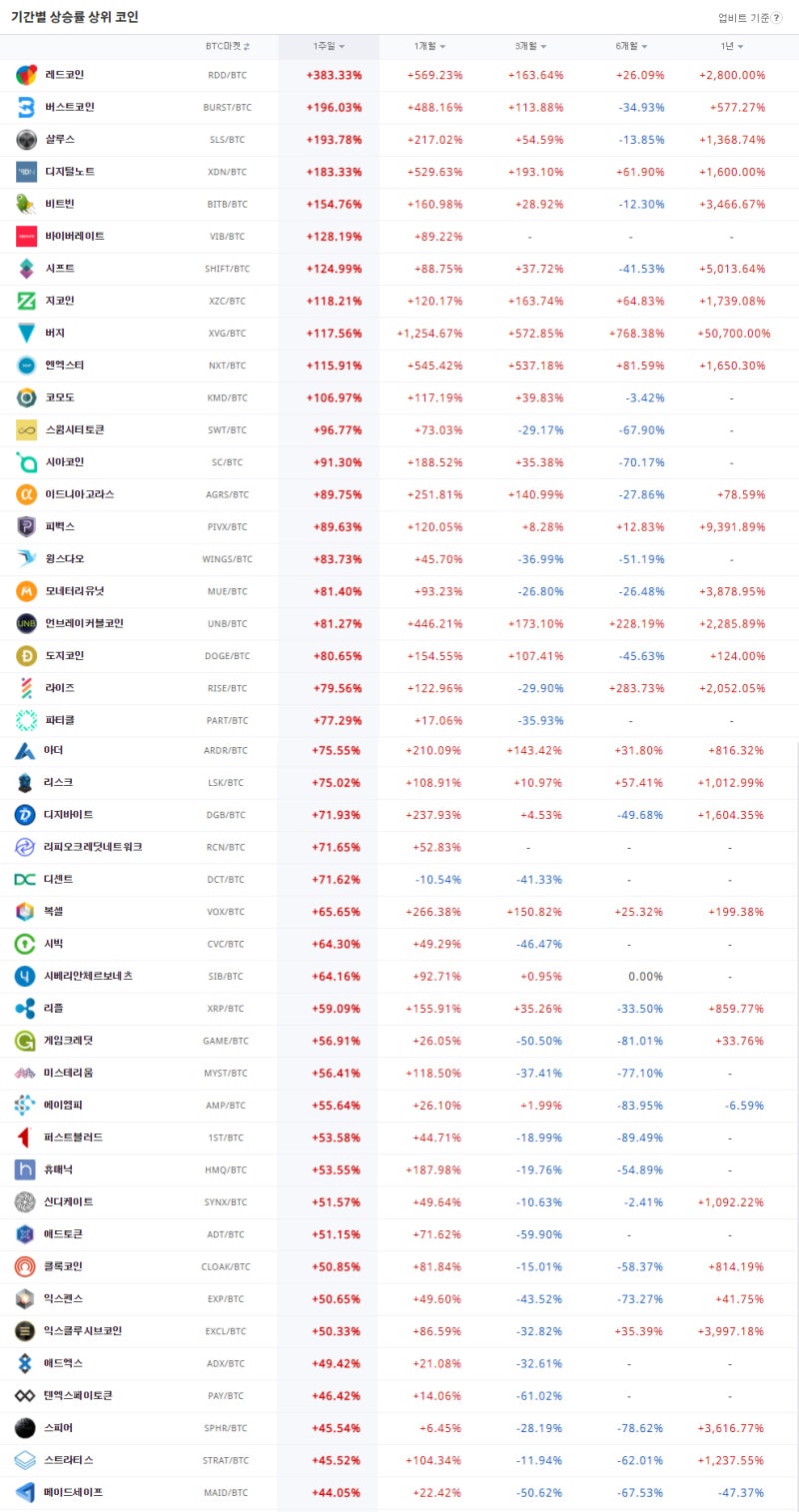This screenshot has width=799, height=1512.
Task: Click the Burstcoin (BURST) logo icon
Action: tap(27, 107)
